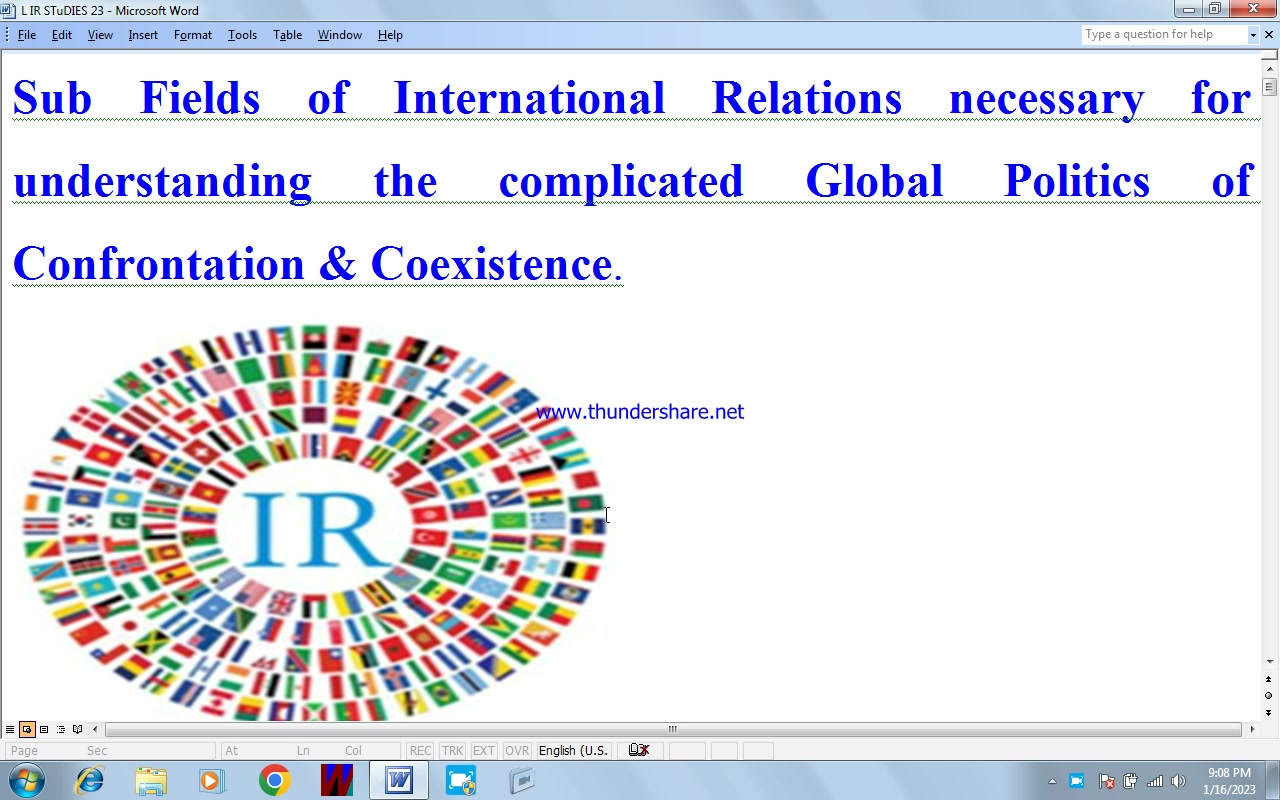Show hidden system tray icons

tap(1052, 781)
